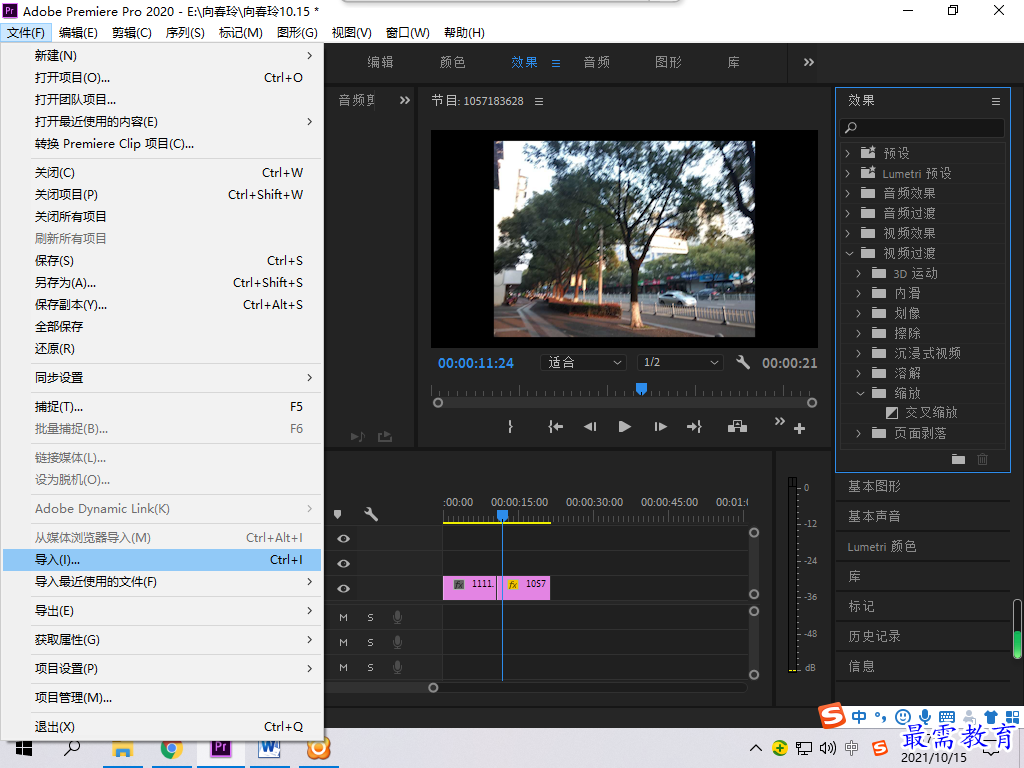The width and height of the screenshot is (1024, 768).
Task: Click the Export Frame camera icon
Action: tap(737, 427)
